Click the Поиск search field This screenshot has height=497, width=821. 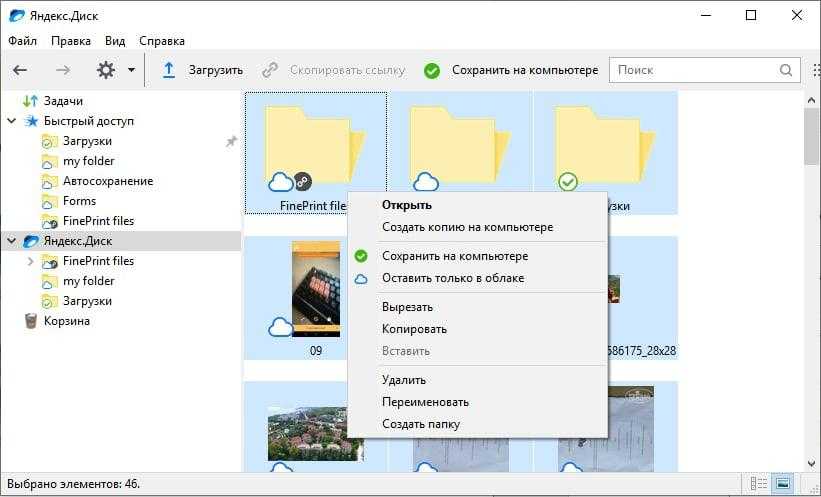pos(705,70)
